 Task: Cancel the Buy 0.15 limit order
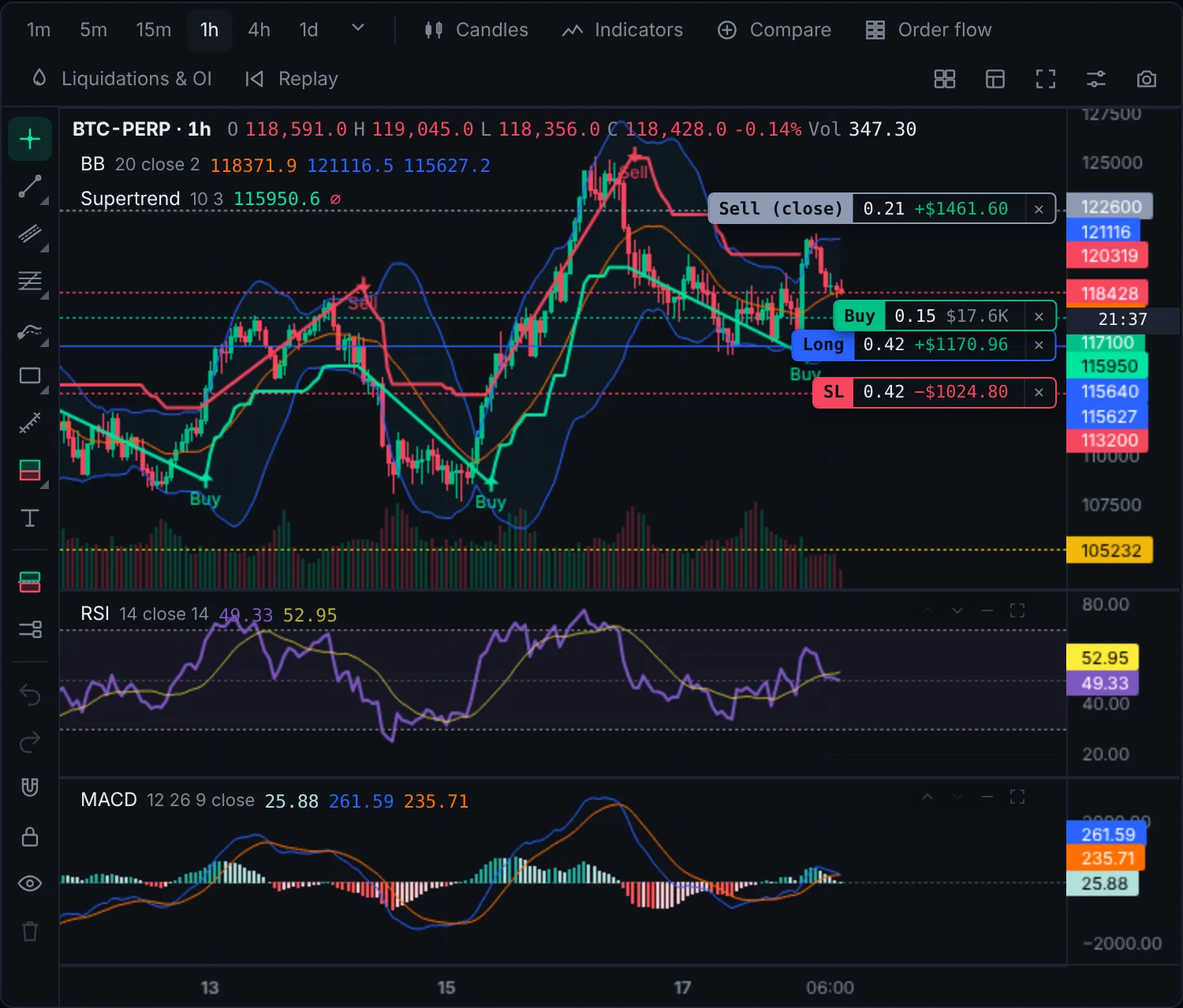click(1039, 316)
